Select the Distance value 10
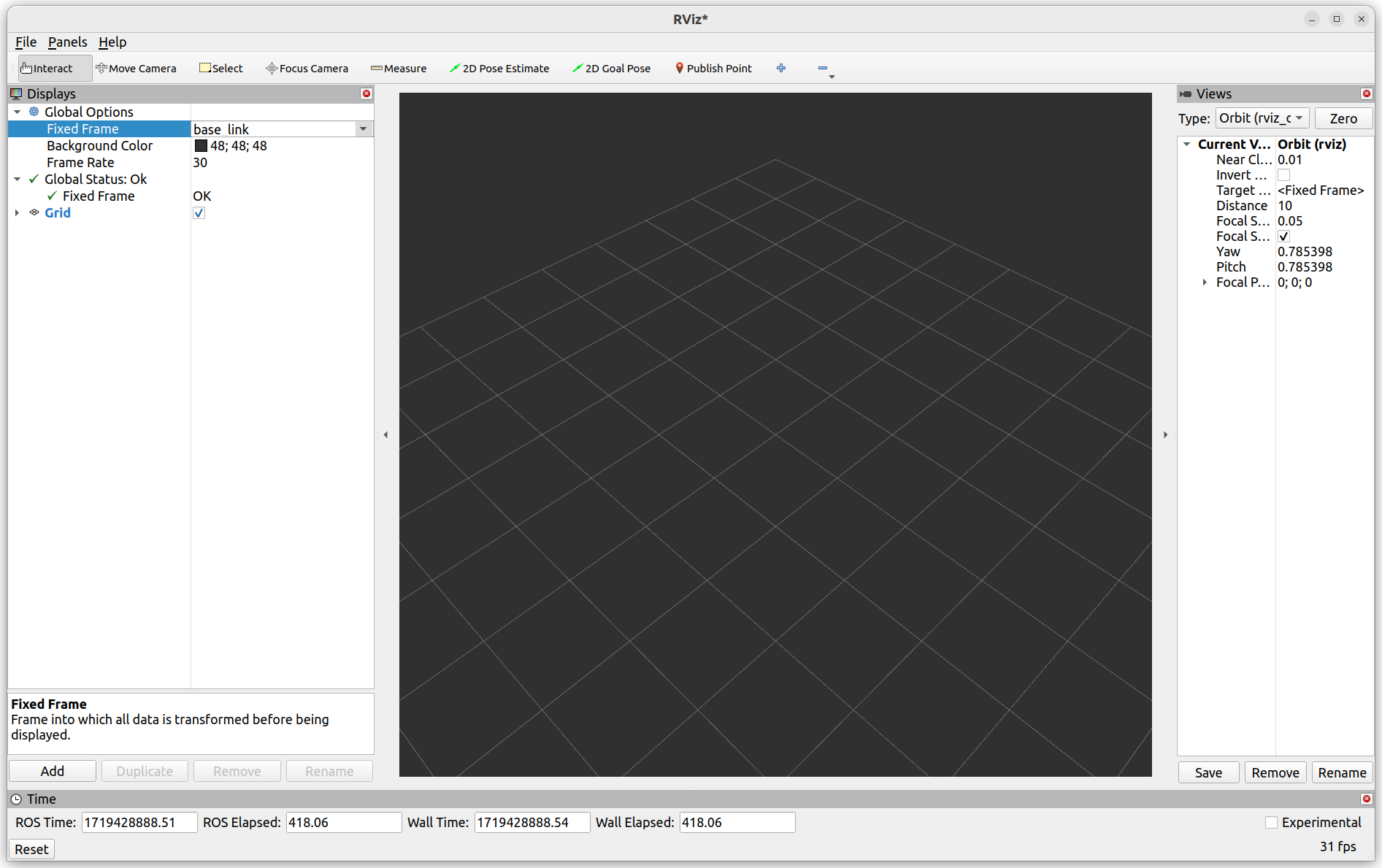Viewport: 1382px width, 868px height. [1285, 206]
